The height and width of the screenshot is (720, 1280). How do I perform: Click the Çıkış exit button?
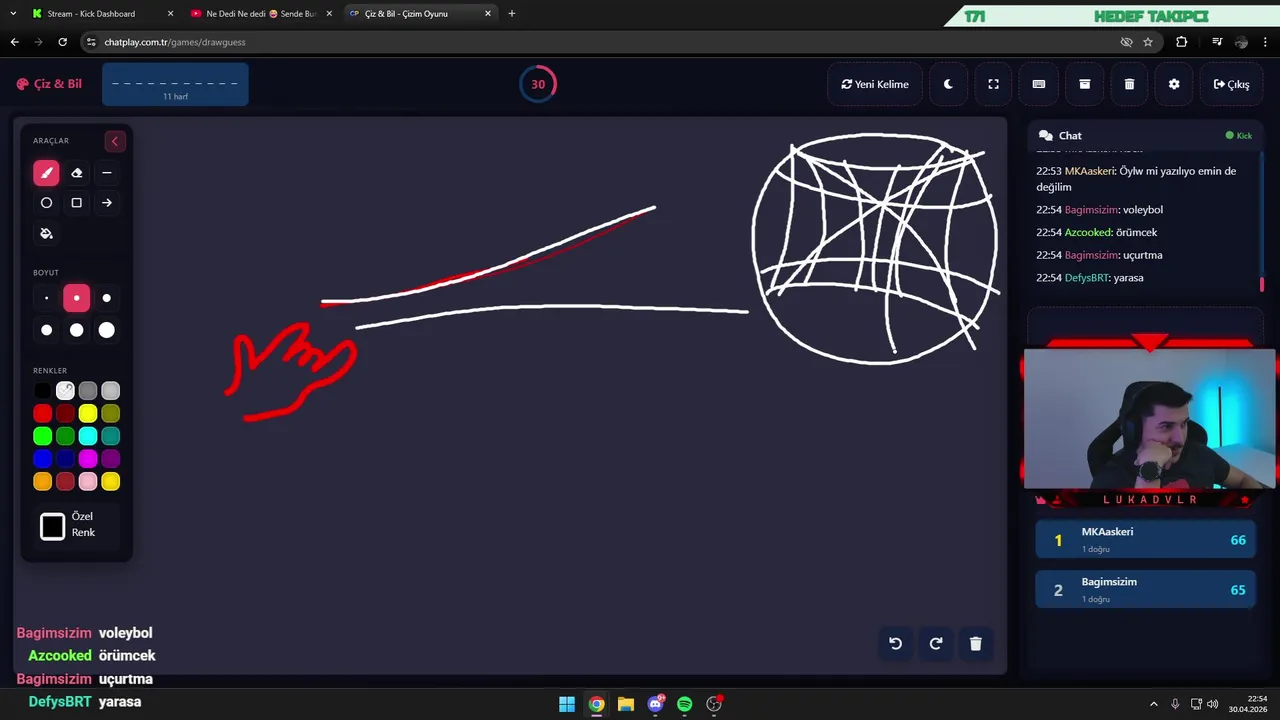(1231, 84)
